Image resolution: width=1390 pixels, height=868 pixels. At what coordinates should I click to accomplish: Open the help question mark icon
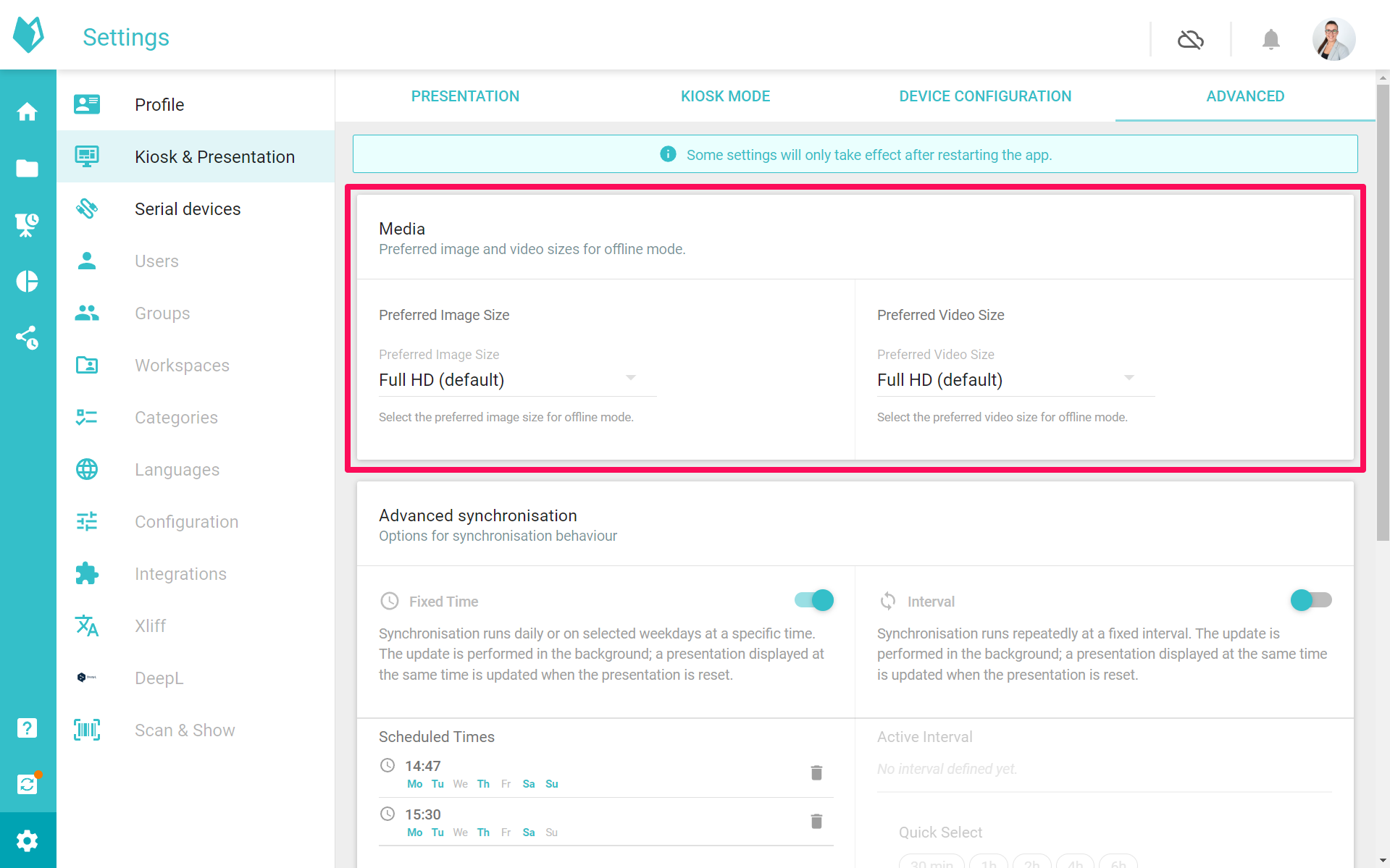tap(28, 728)
